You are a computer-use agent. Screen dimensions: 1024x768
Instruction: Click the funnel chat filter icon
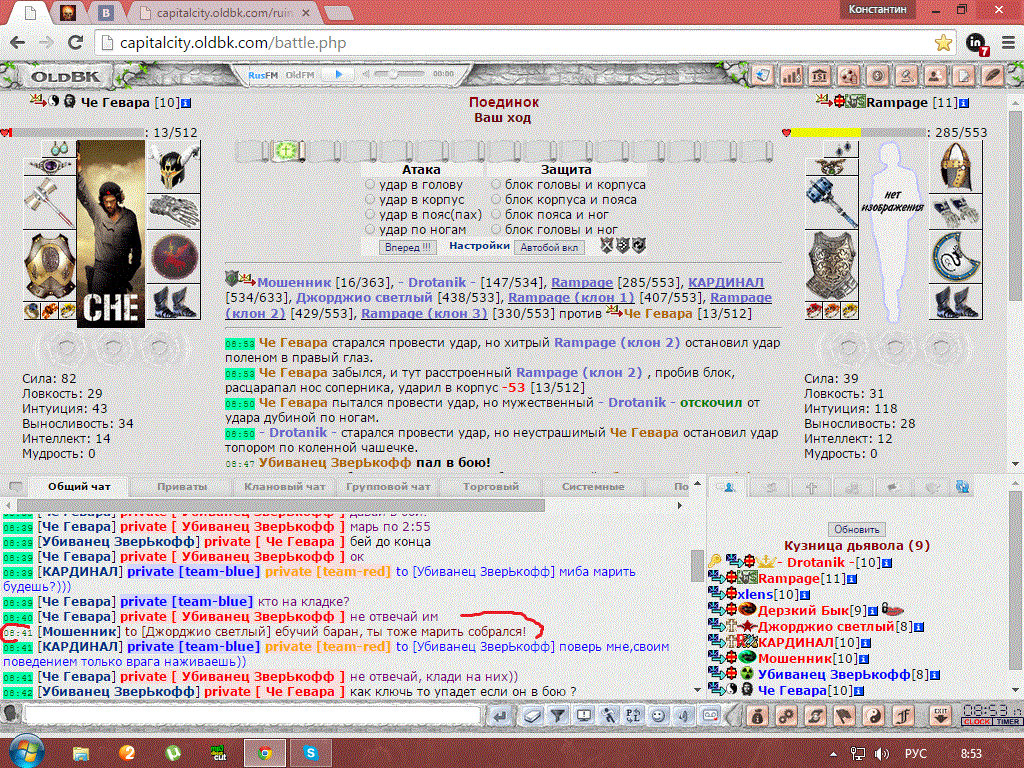pyautogui.click(x=558, y=716)
